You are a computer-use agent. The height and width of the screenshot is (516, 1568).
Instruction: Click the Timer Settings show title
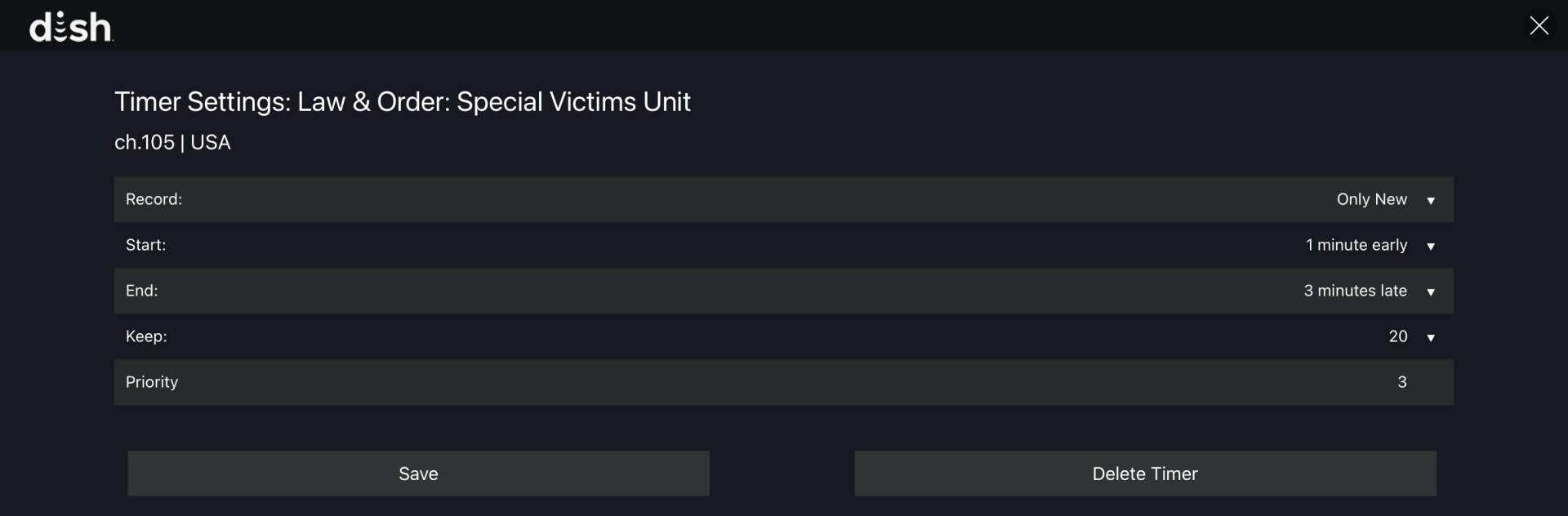[x=402, y=102]
